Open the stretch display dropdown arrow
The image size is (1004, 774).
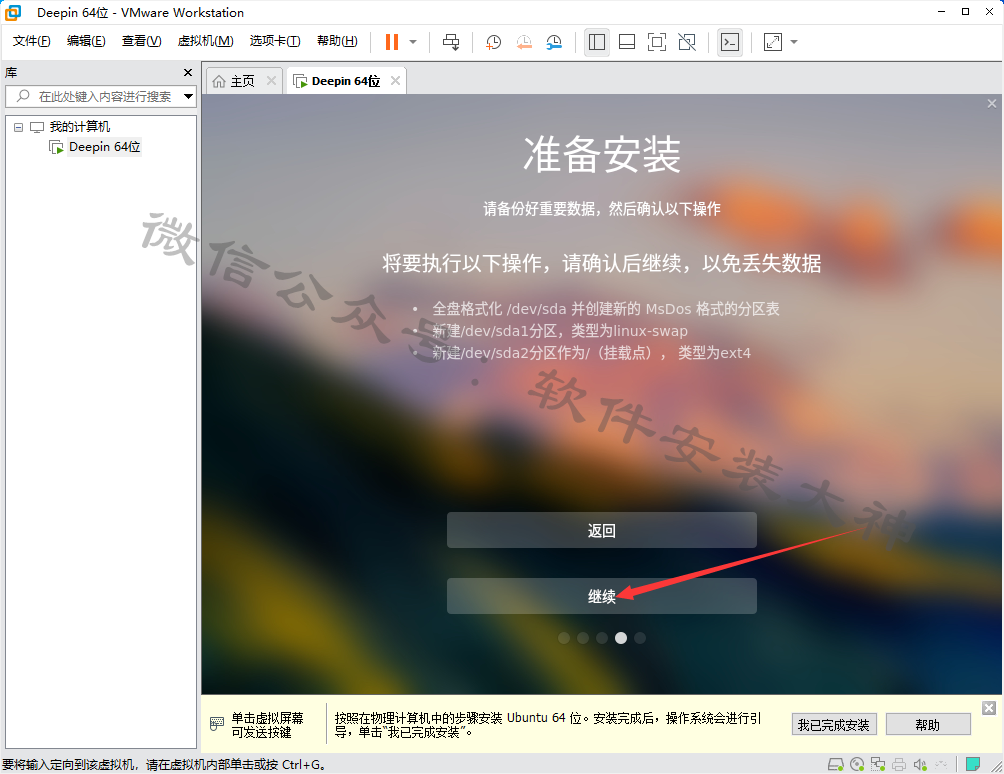coord(794,42)
